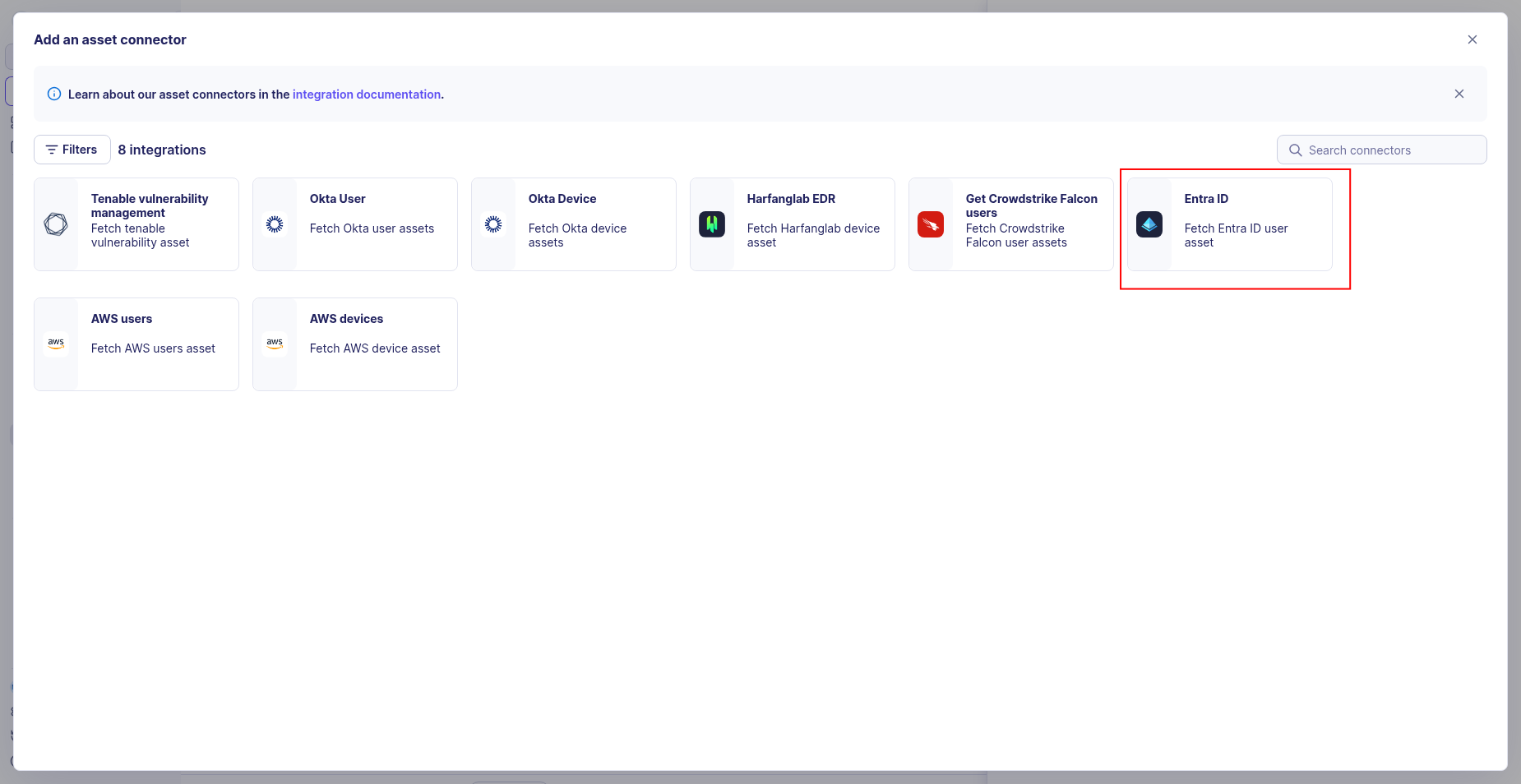Open the Harfanglab EDR connector card
This screenshot has width=1521, height=784.
pyautogui.click(x=792, y=223)
